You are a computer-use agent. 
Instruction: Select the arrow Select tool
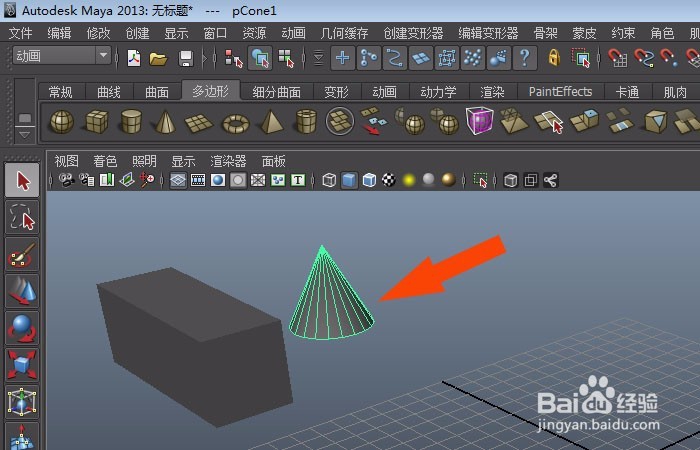(22, 180)
